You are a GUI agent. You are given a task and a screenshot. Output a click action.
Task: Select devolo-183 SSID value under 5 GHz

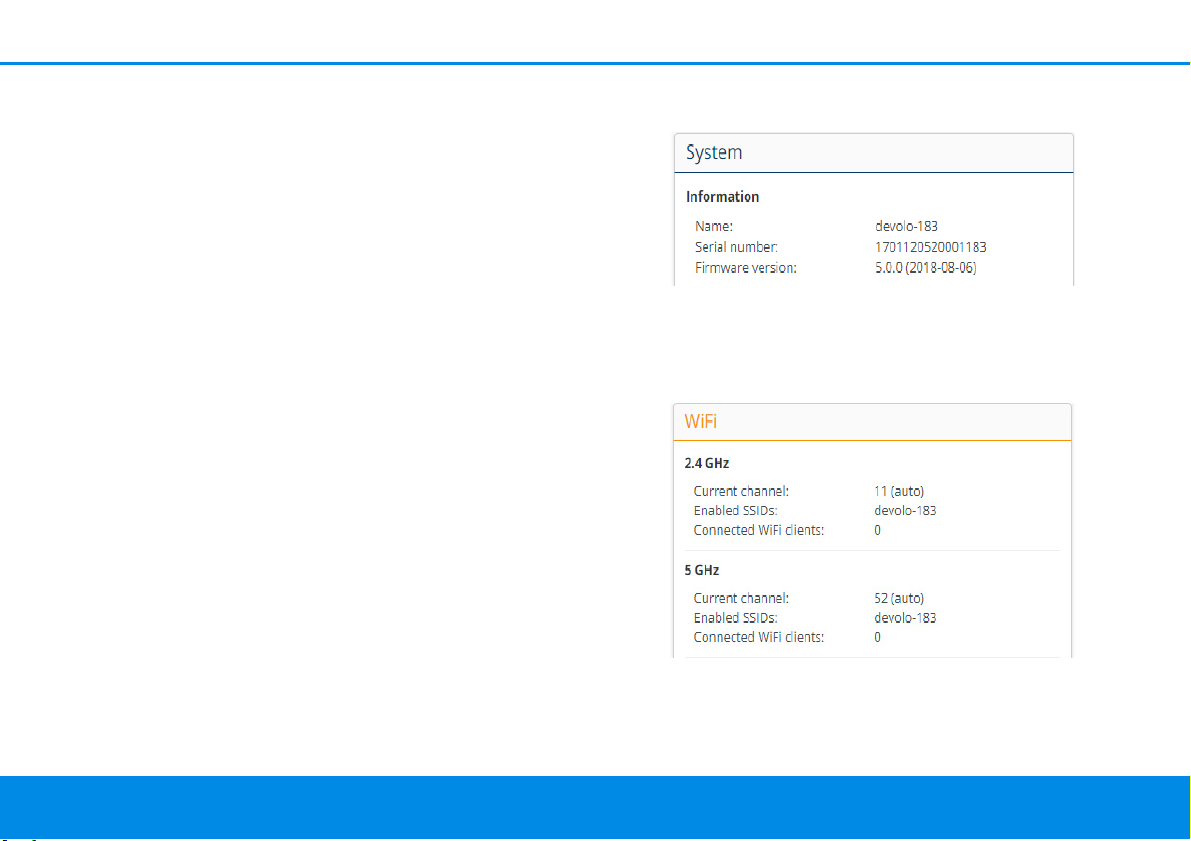point(905,618)
